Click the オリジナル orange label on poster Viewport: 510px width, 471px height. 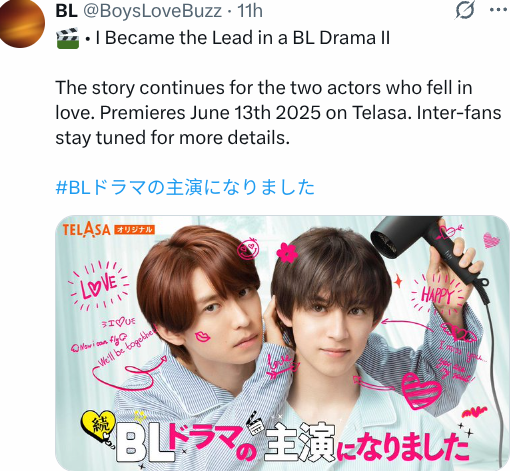point(134,230)
